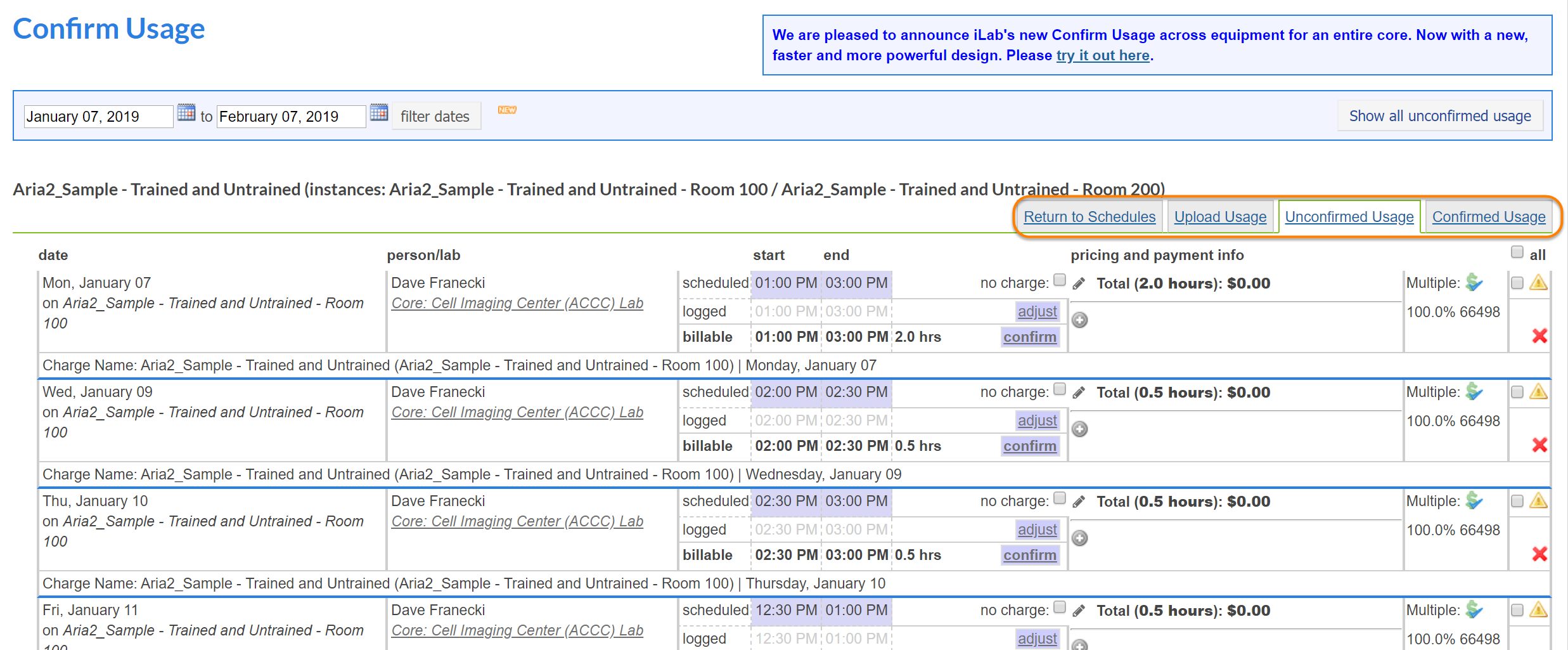Check the 'all' select checkbox in header
This screenshot has width=1568, height=650.
pyautogui.click(x=1517, y=252)
